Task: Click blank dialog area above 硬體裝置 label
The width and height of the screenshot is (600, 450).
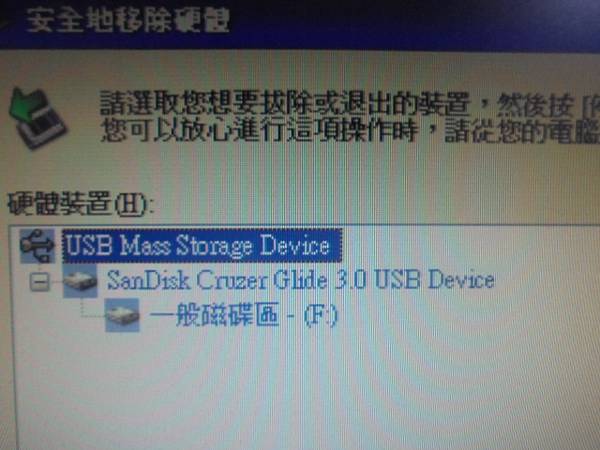Action: pyautogui.click(x=306, y=168)
